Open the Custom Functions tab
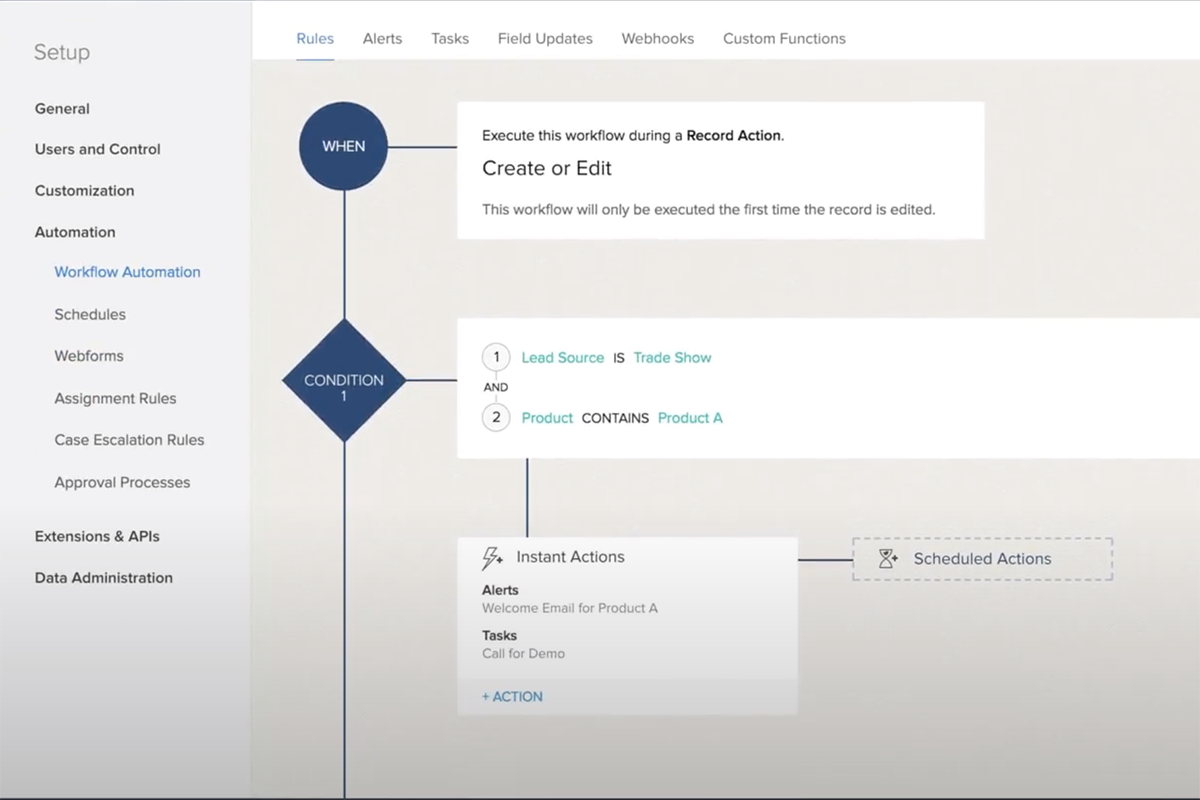The image size is (1200, 800). 784,38
